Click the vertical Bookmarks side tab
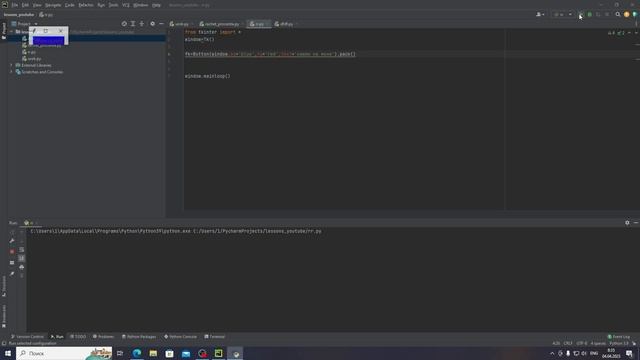The height and width of the screenshot is (360, 640). (x=4, y=316)
